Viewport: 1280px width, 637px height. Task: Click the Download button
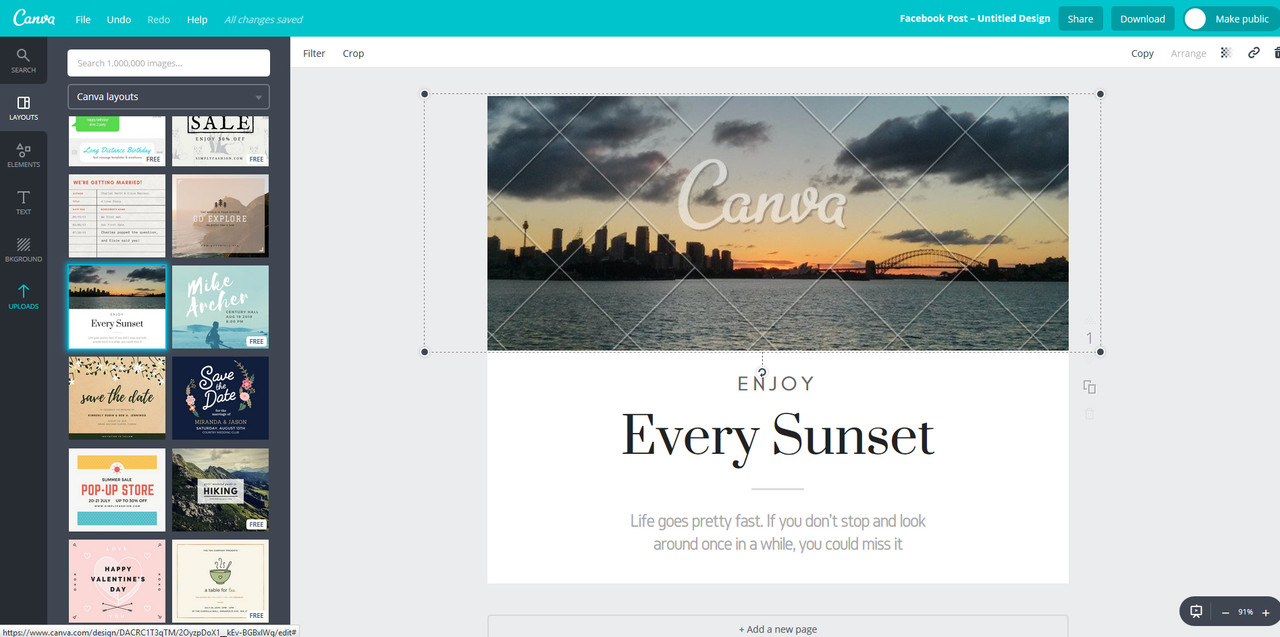click(1142, 19)
